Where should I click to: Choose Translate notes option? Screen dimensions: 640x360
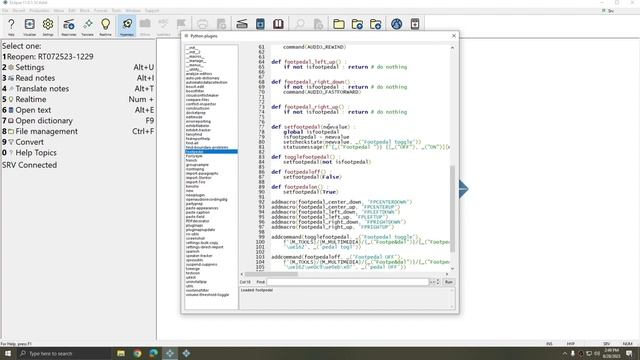(78, 89)
